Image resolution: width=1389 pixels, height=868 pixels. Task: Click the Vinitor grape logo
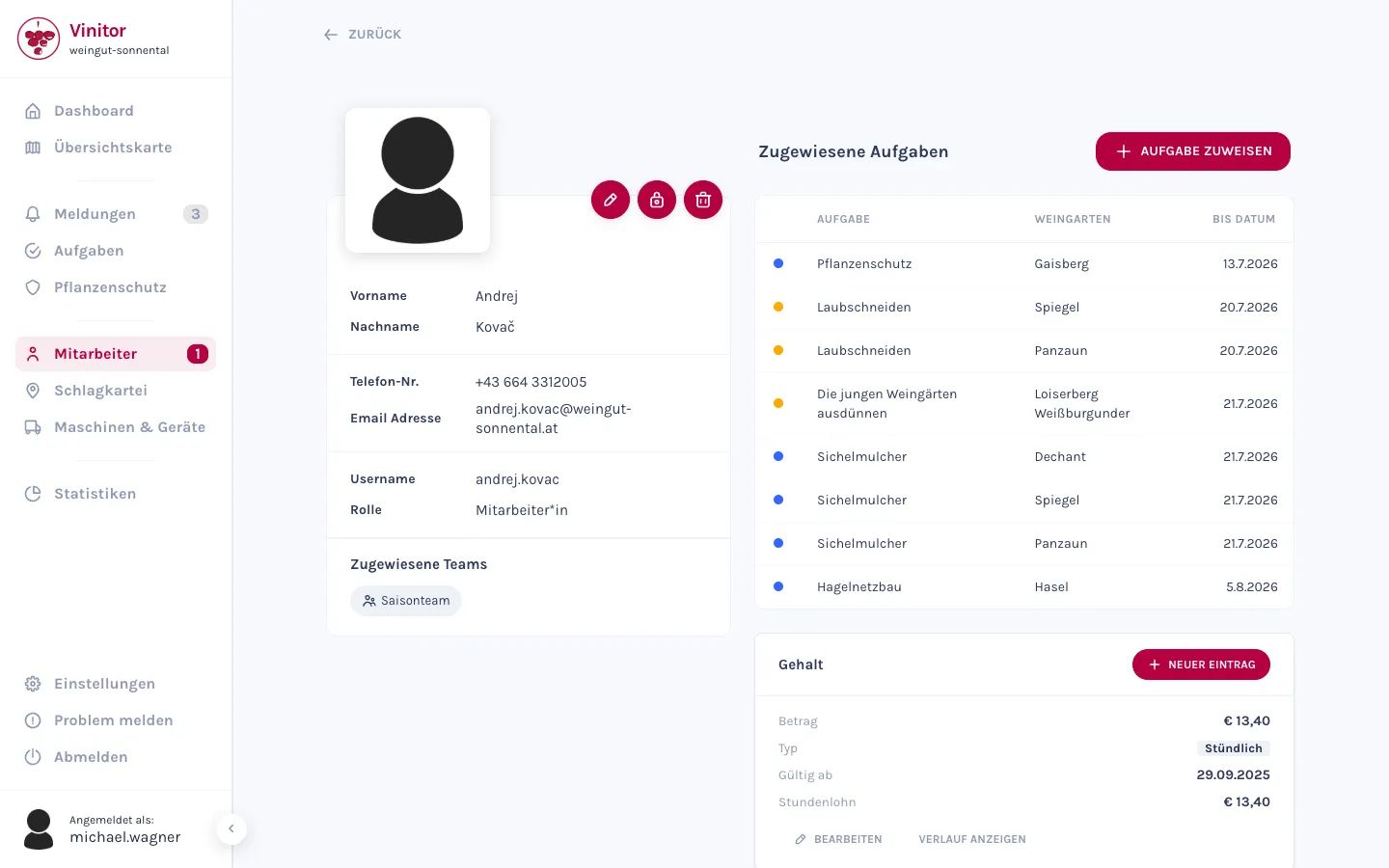point(39,39)
